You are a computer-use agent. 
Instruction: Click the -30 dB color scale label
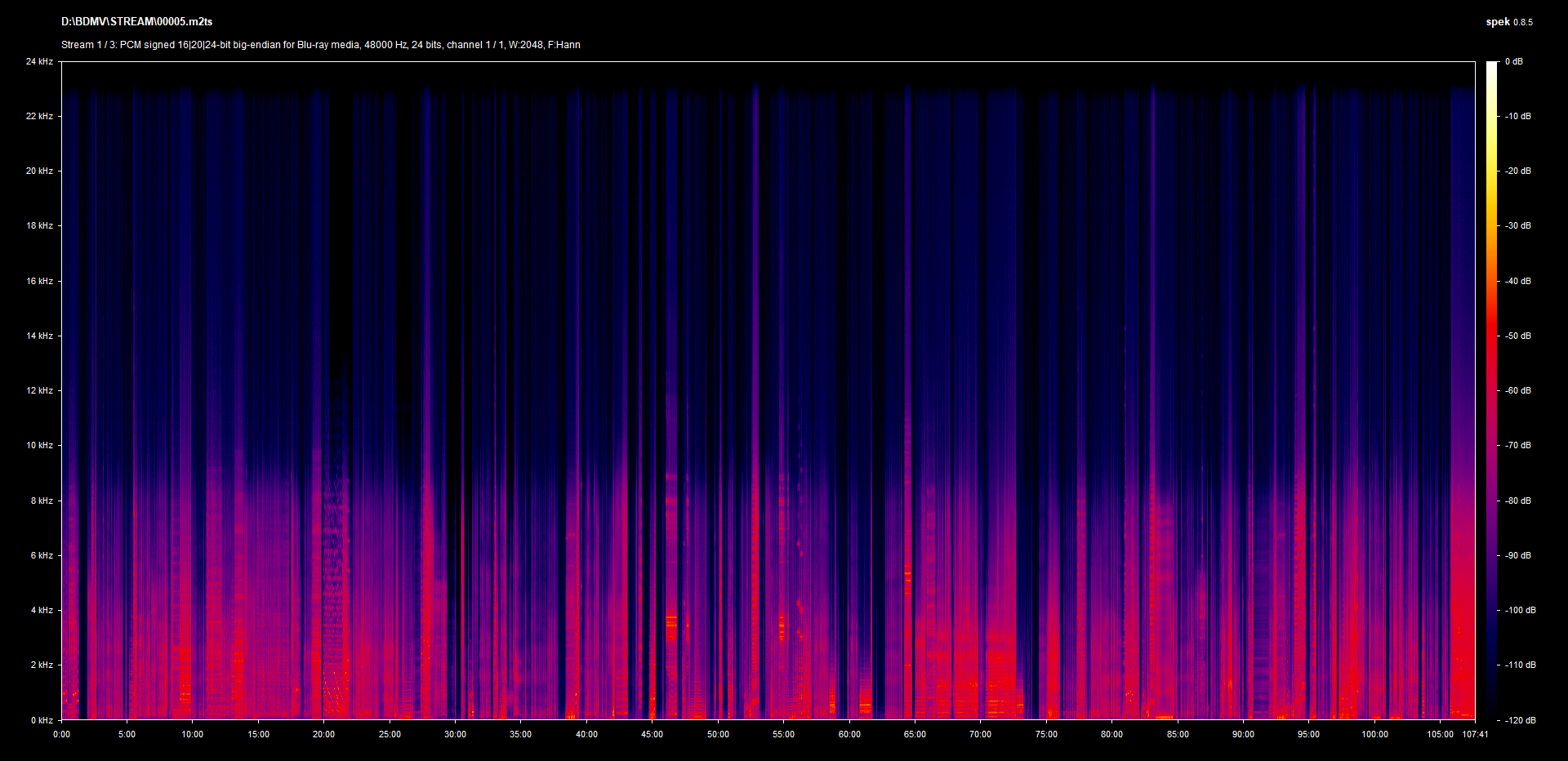click(x=1518, y=226)
